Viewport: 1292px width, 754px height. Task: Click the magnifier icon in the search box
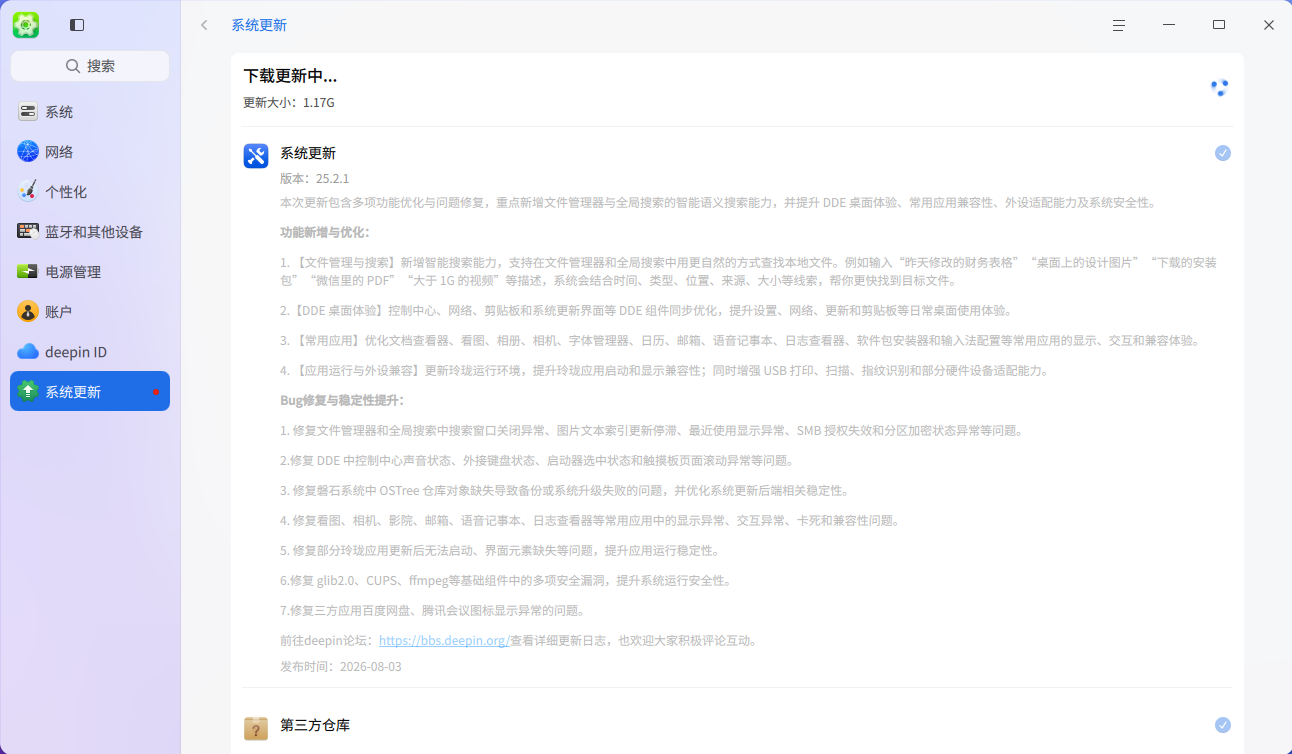[73, 66]
